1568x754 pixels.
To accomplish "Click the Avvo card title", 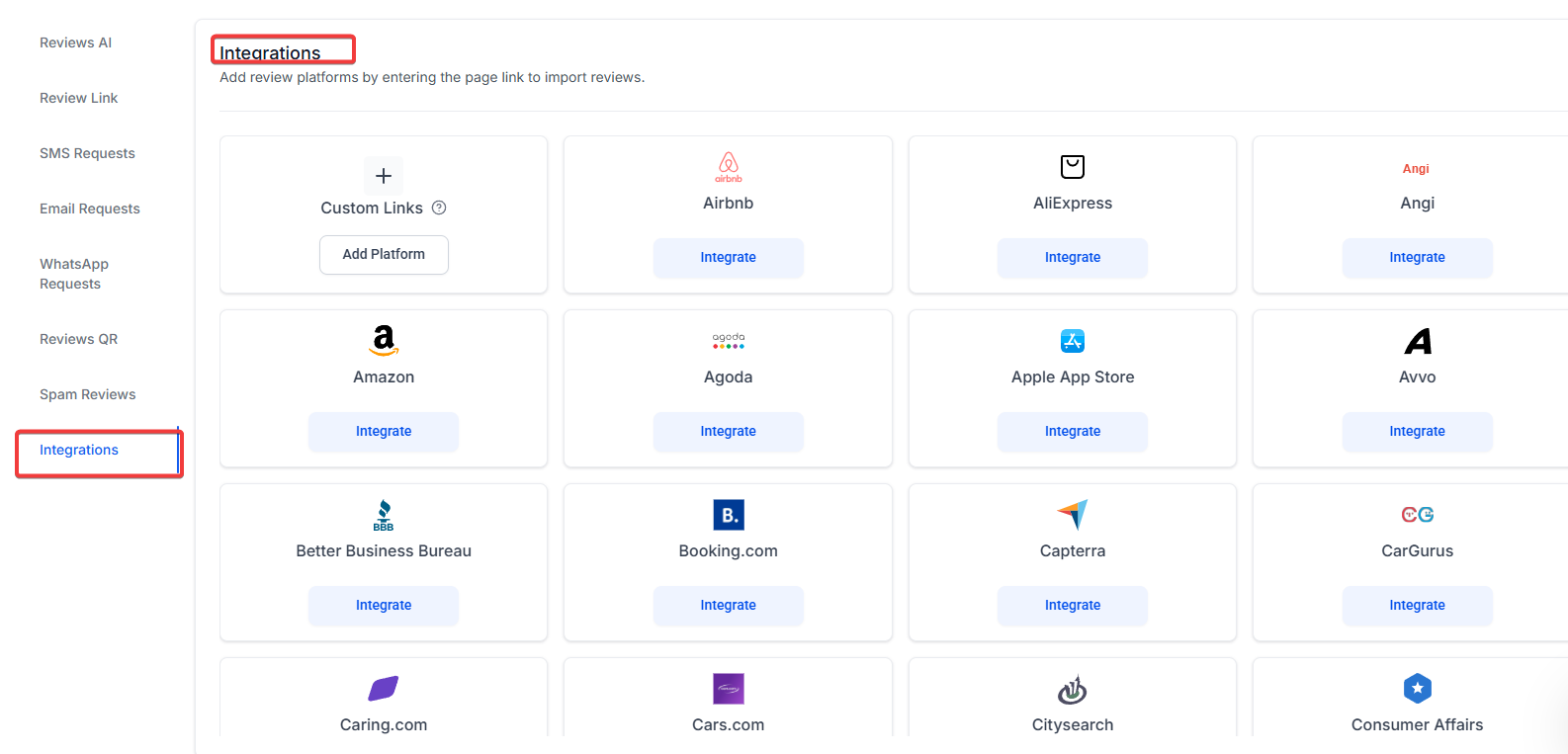I will click(x=1418, y=377).
